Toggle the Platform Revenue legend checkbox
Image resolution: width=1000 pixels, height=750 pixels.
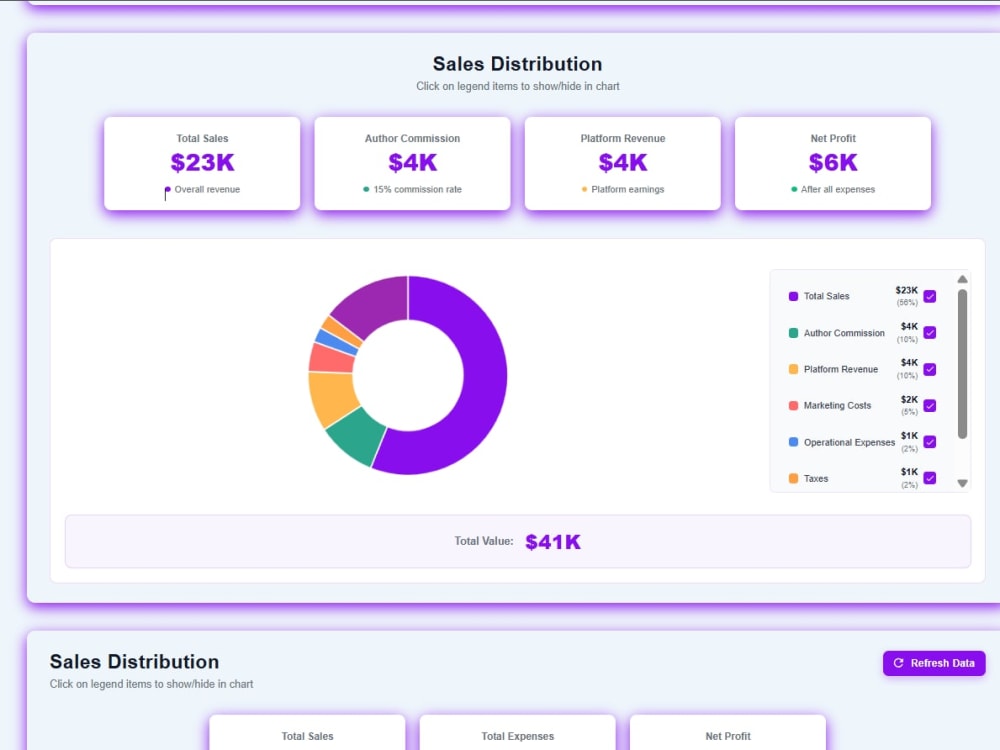[x=930, y=369]
